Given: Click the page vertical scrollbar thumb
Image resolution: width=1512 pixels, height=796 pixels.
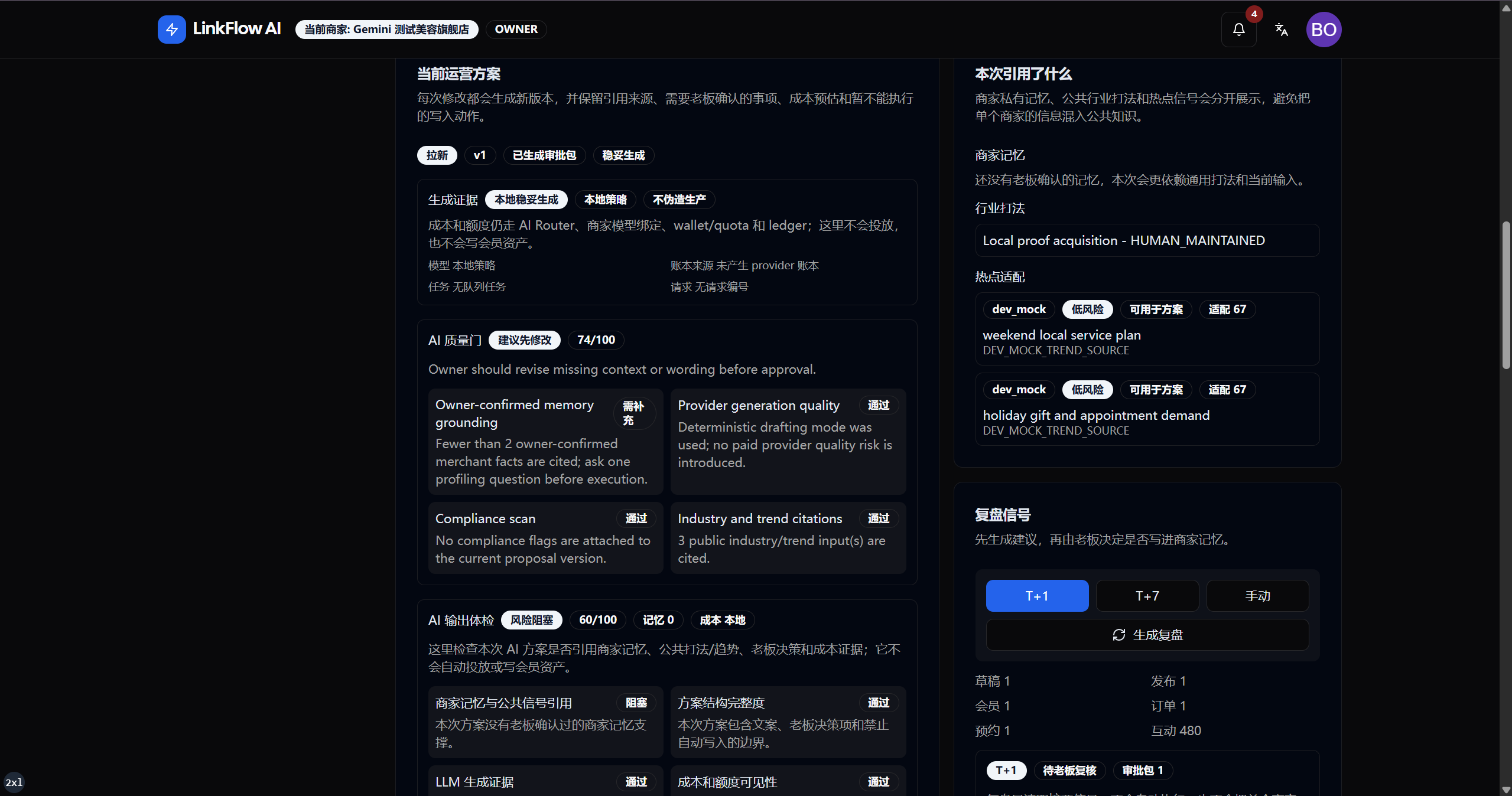Looking at the screenshot, I should (x=1506, y=295).
